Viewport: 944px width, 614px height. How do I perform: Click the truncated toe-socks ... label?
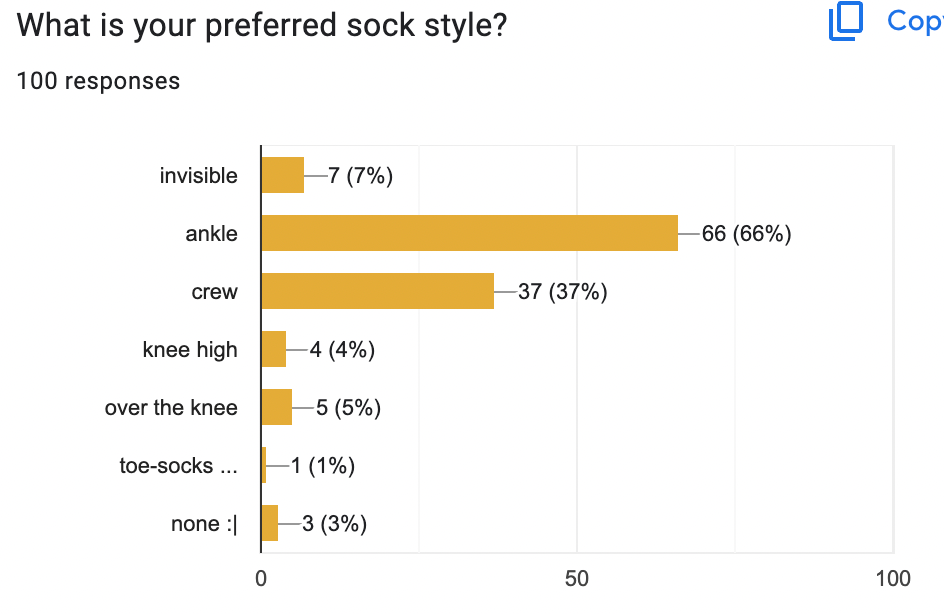[178, 465]
